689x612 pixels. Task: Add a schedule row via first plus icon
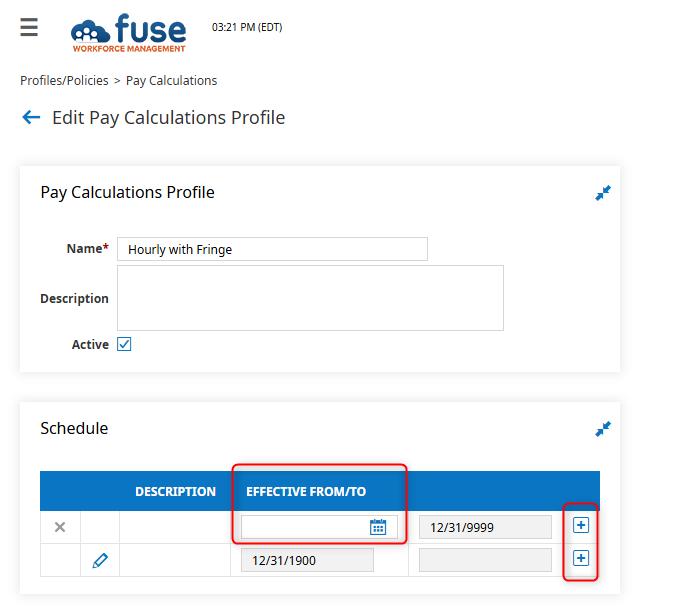581,525
